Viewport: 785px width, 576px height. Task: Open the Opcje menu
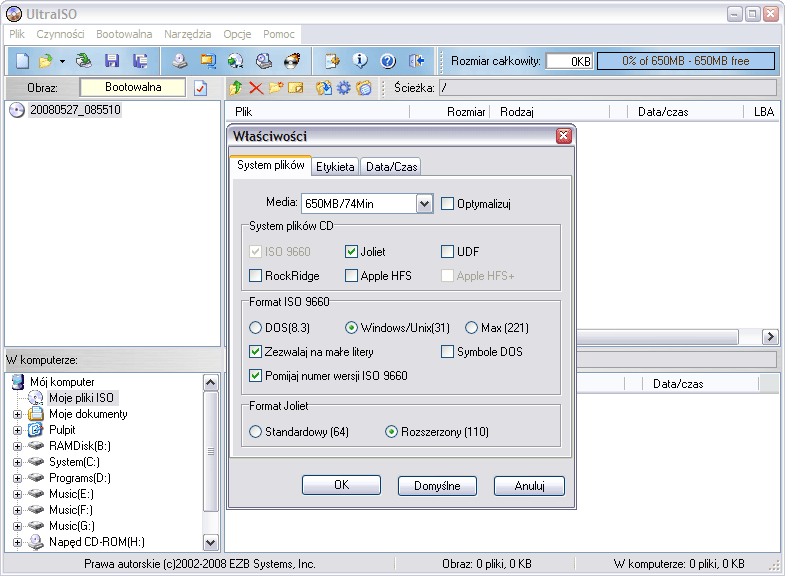[237, 34]
